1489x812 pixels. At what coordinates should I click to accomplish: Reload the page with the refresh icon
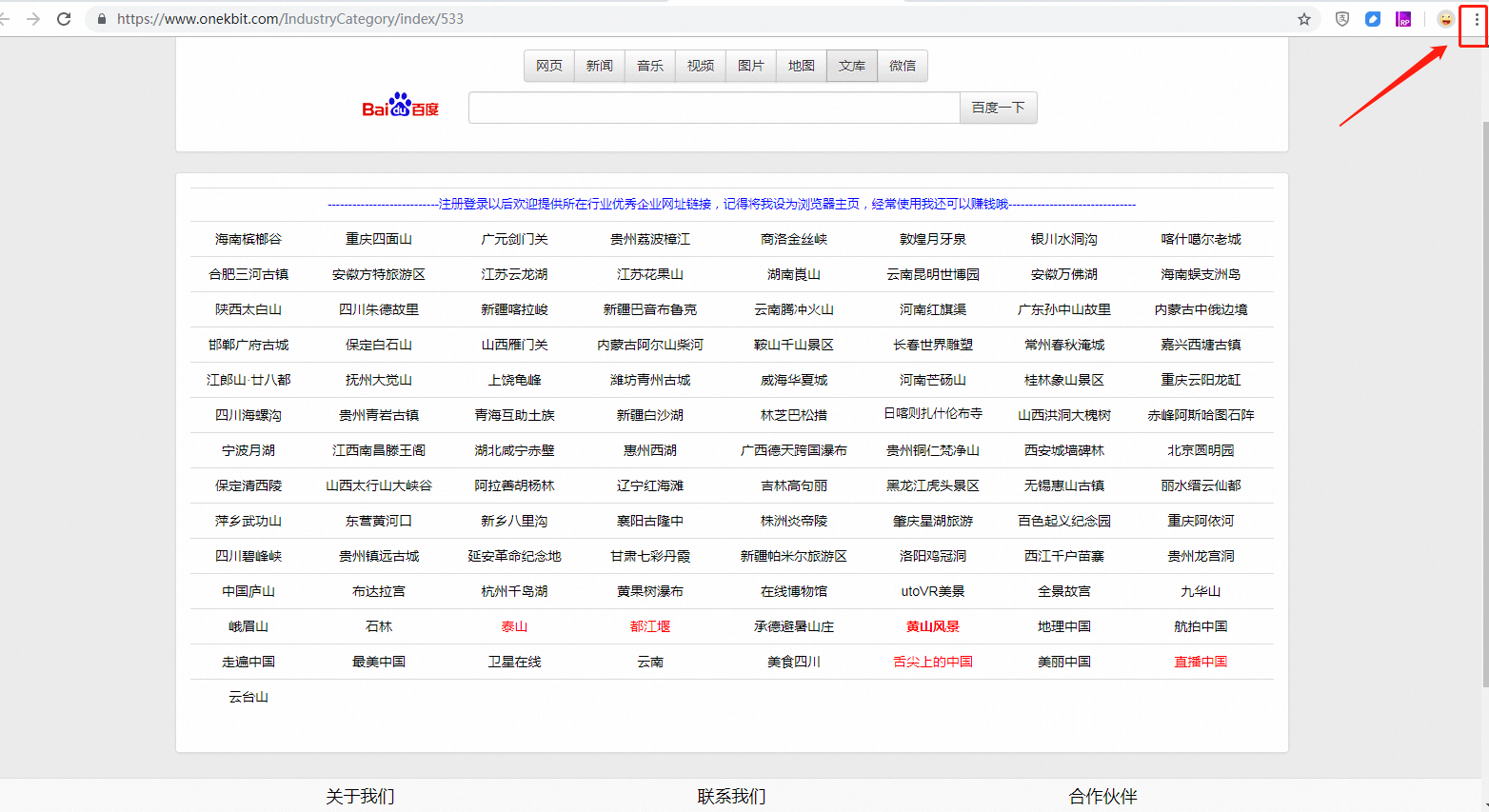tap(64, 19)
